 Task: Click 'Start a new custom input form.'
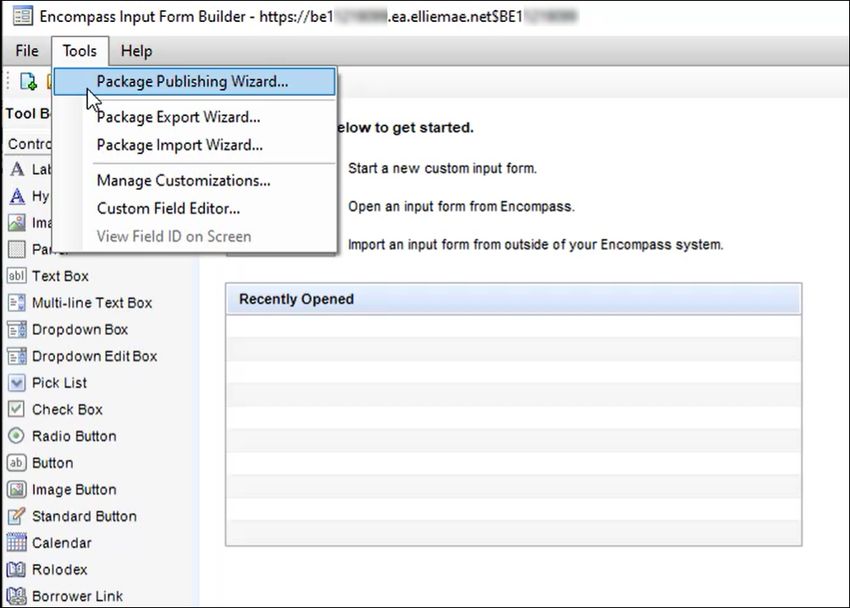tap(442, 169)
